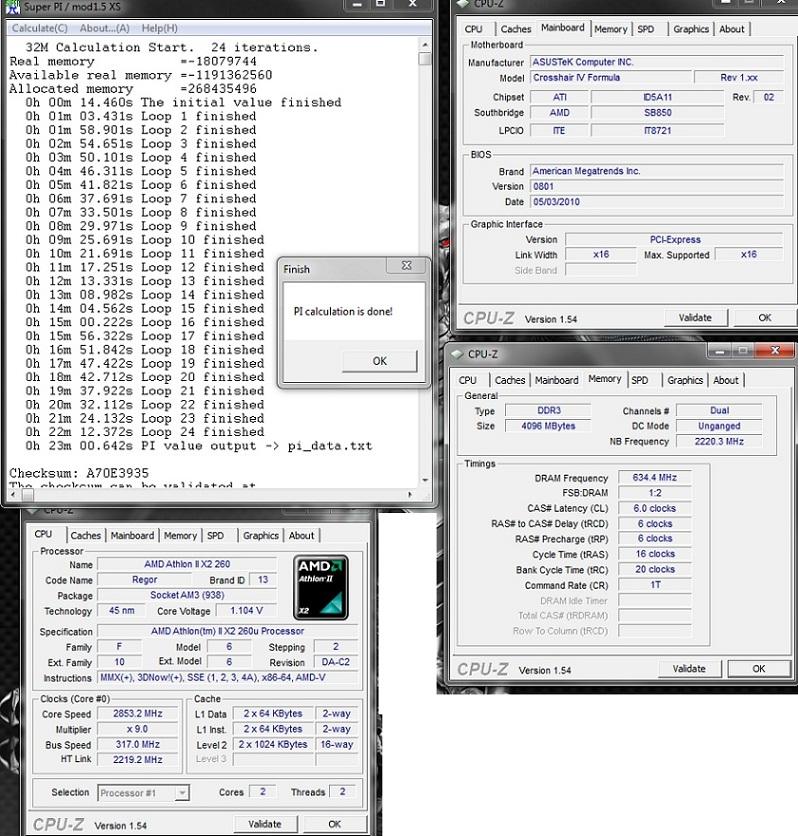Click OK in Memory CPU-Z window
This screenshot has width=798, height=836.
[x=759, y=669]
